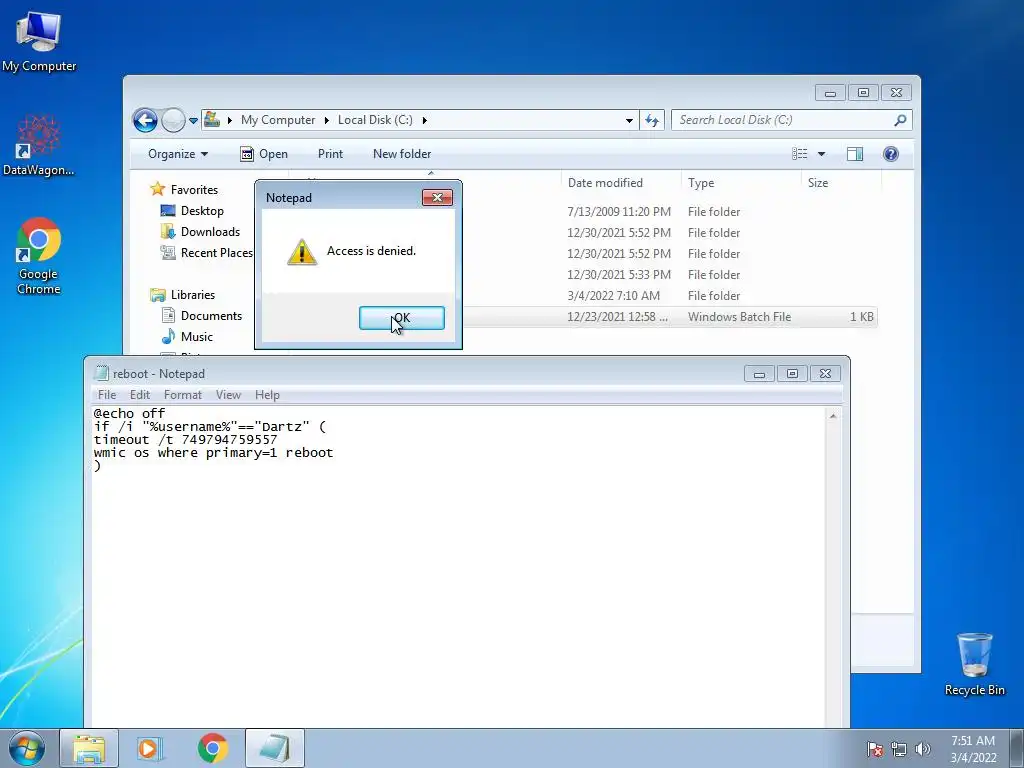Screen dimensions: 1024x768
Task: Open the File menu in reboot Notepad
Action: 106,394
